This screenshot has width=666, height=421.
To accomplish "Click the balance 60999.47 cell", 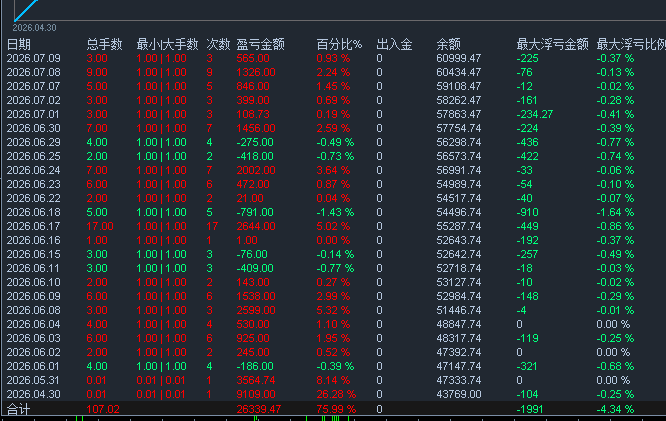I will [458, 58].
